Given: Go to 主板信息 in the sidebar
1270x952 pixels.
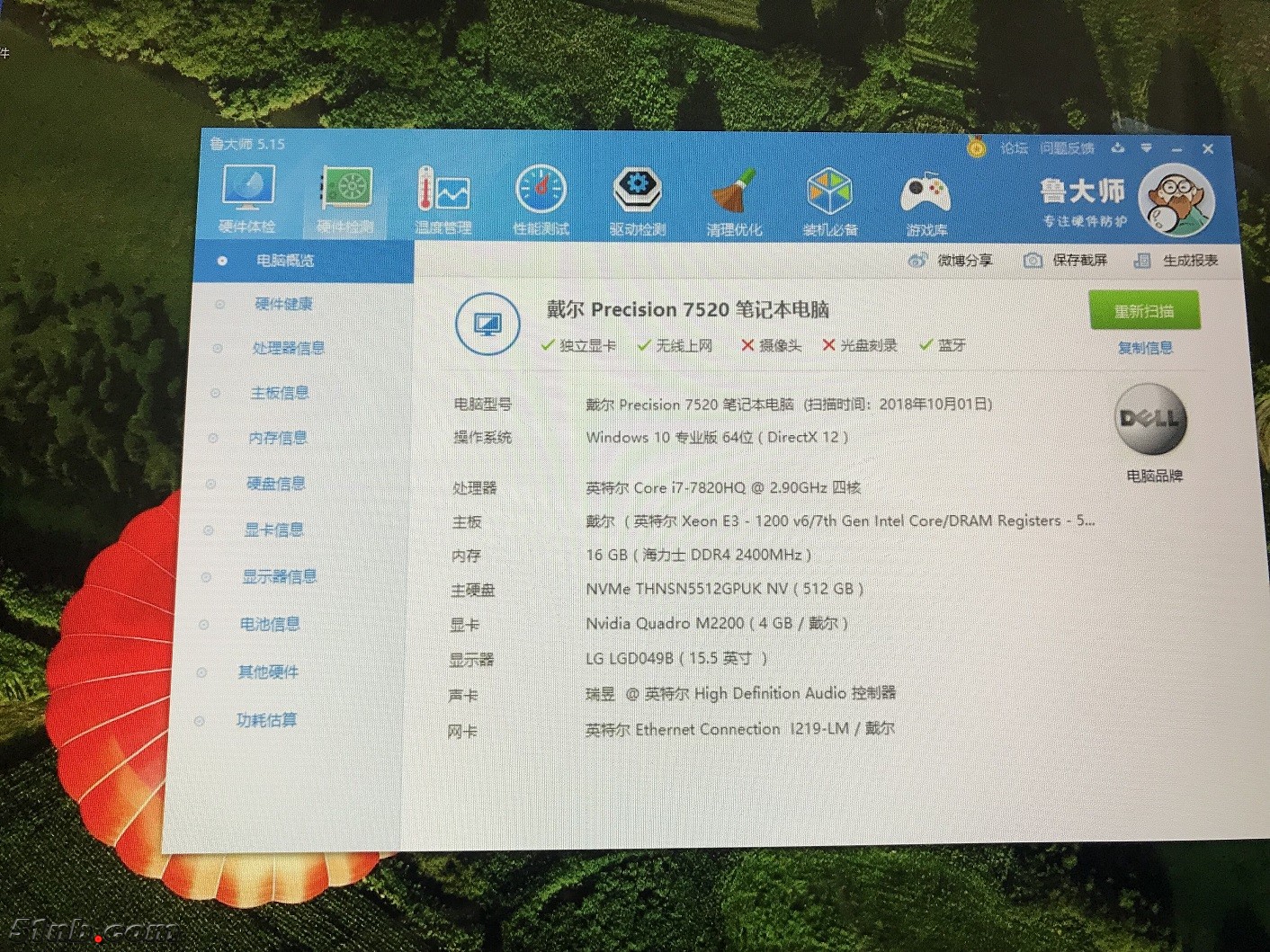Looking at the screenshot, I should (280, 393).
